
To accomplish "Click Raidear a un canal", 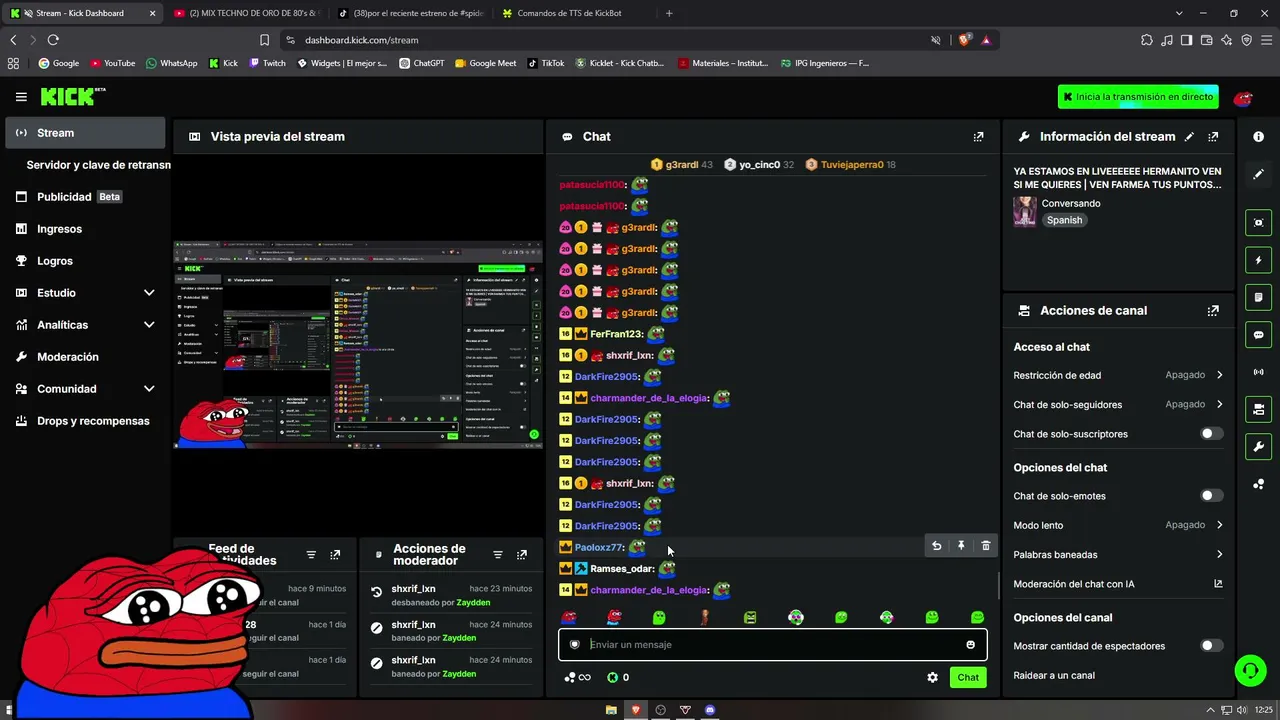I will click(1054, 675).
